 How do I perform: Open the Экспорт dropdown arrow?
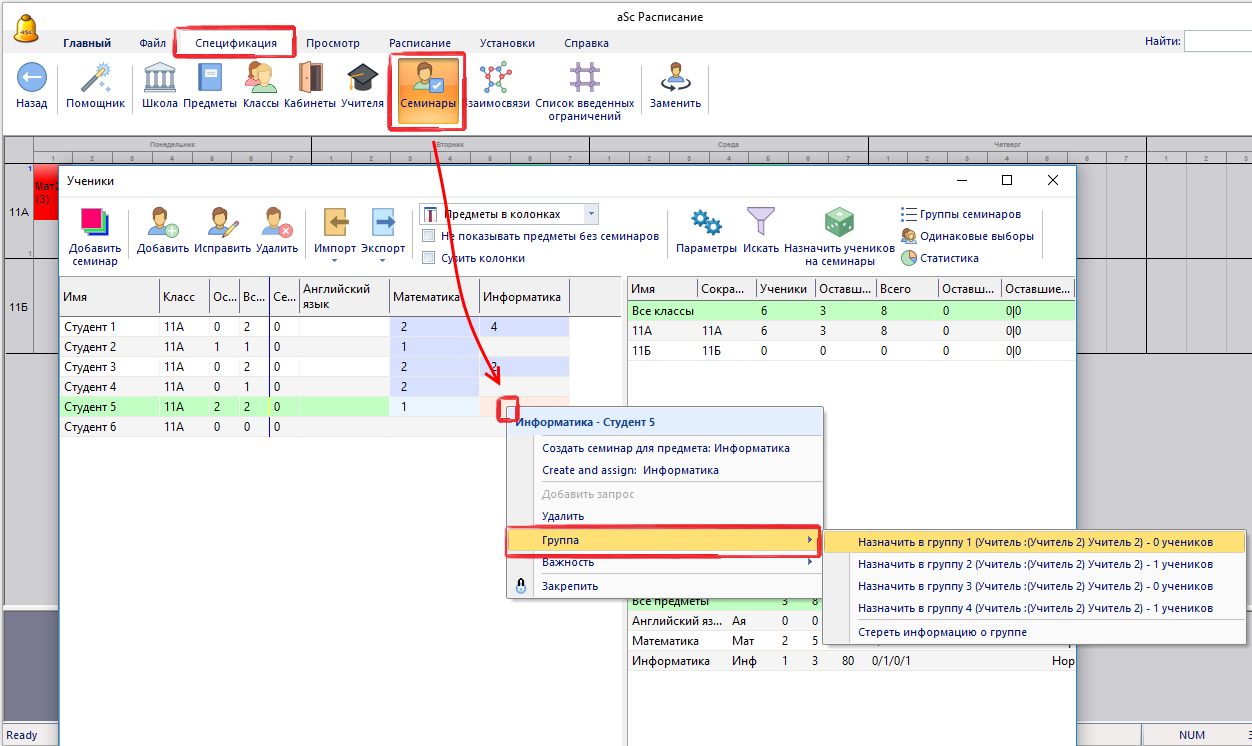click(x=383, y=262)
